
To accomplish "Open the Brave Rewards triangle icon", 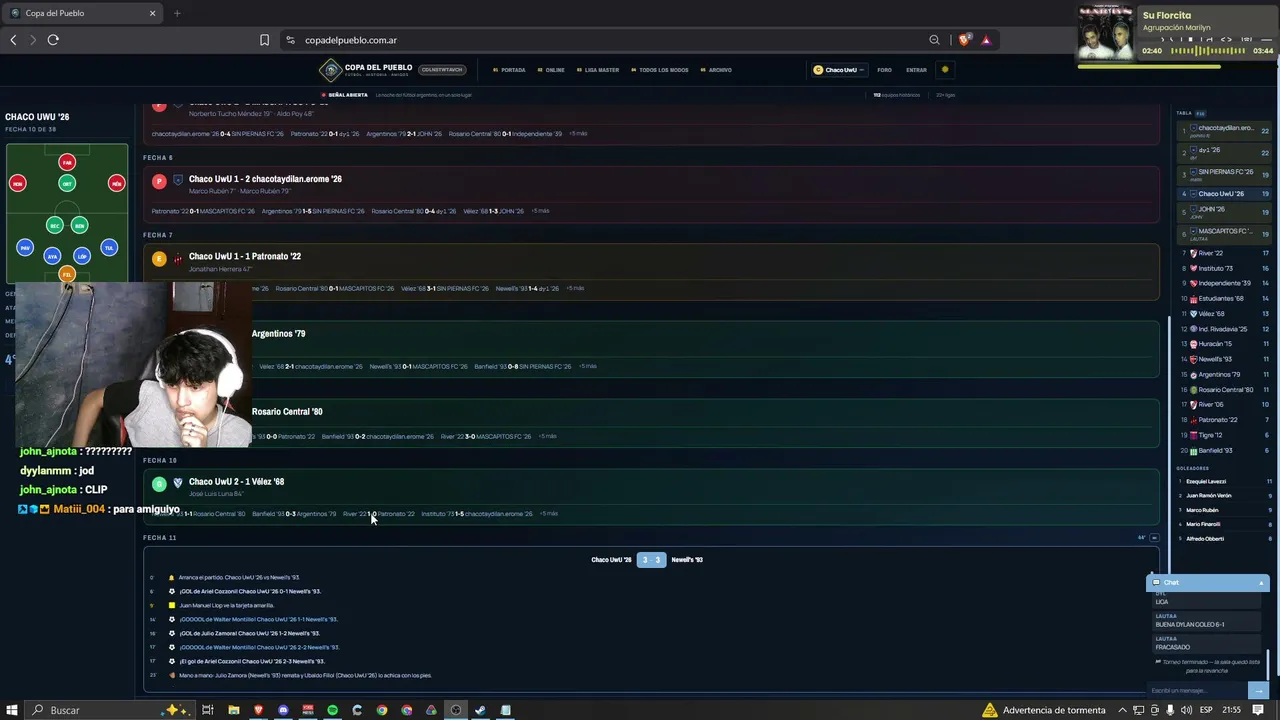I will (x=986, y=40).
